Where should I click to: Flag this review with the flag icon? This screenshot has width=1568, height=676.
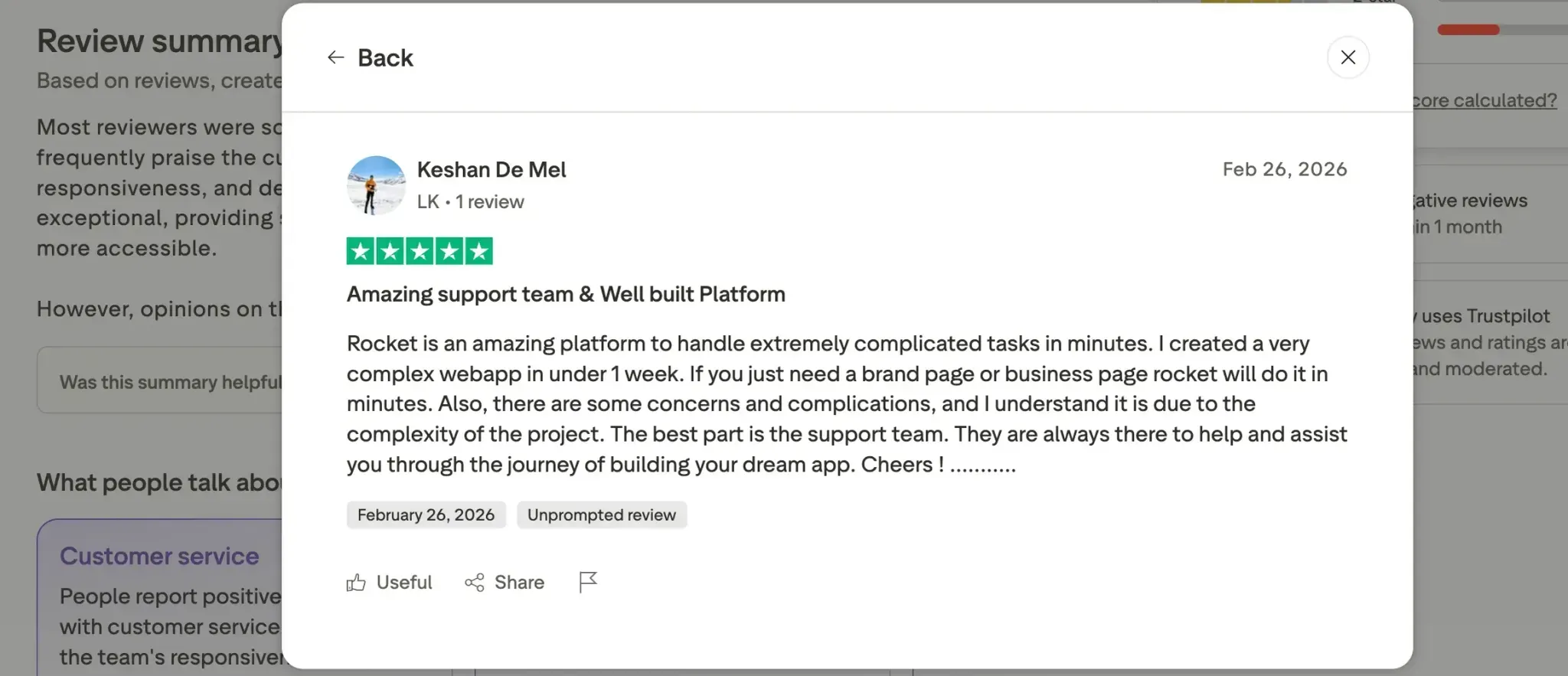click(588, 583)
